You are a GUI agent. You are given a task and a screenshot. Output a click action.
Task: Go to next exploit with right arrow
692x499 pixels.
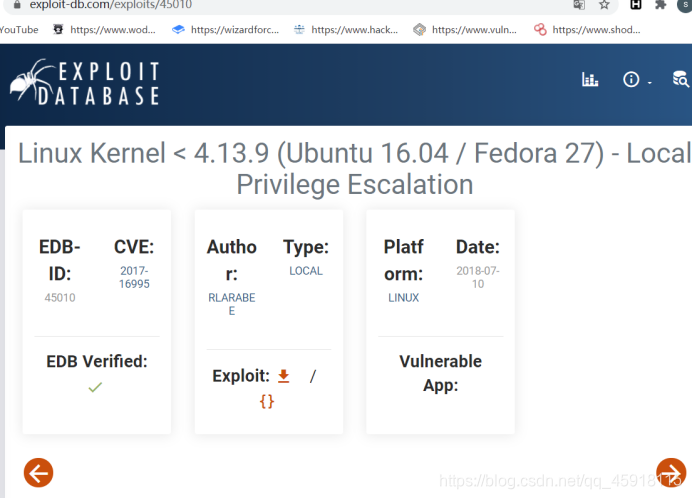pos(671,473)
